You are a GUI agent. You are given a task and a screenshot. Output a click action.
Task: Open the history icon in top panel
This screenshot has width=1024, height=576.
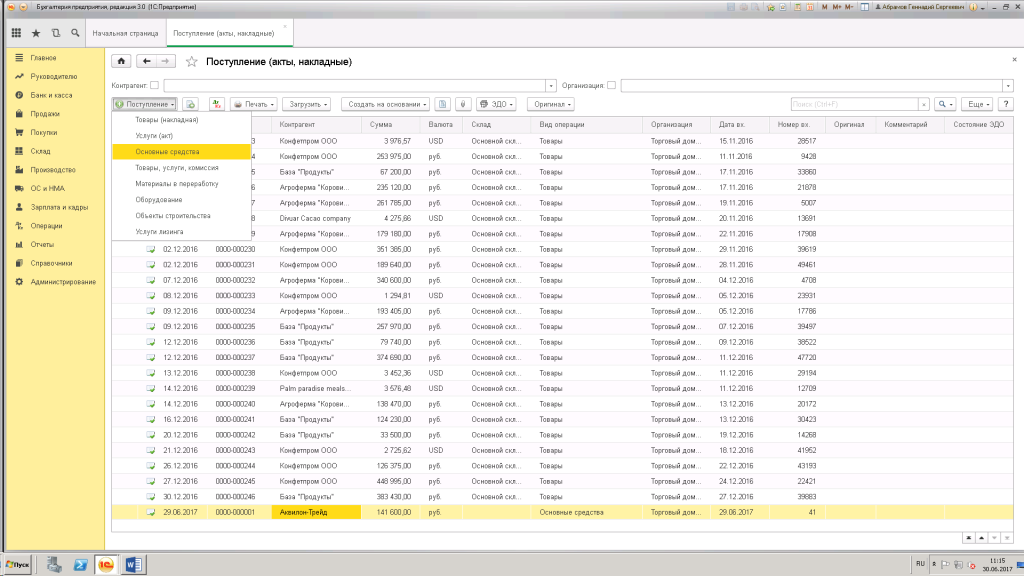(56, 33)
